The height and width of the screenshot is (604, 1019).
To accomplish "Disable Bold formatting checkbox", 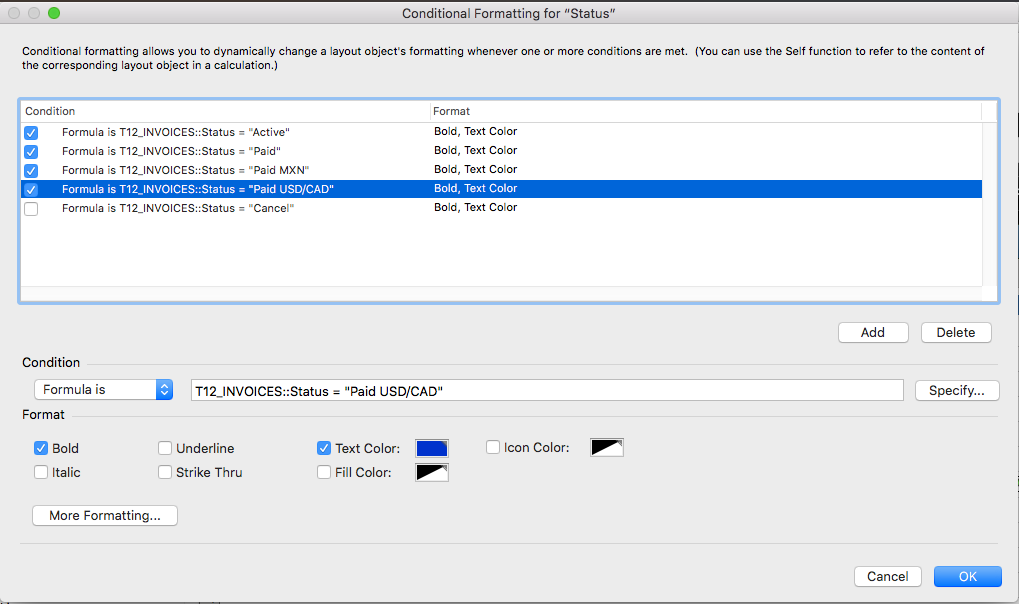I will (41, 448).
